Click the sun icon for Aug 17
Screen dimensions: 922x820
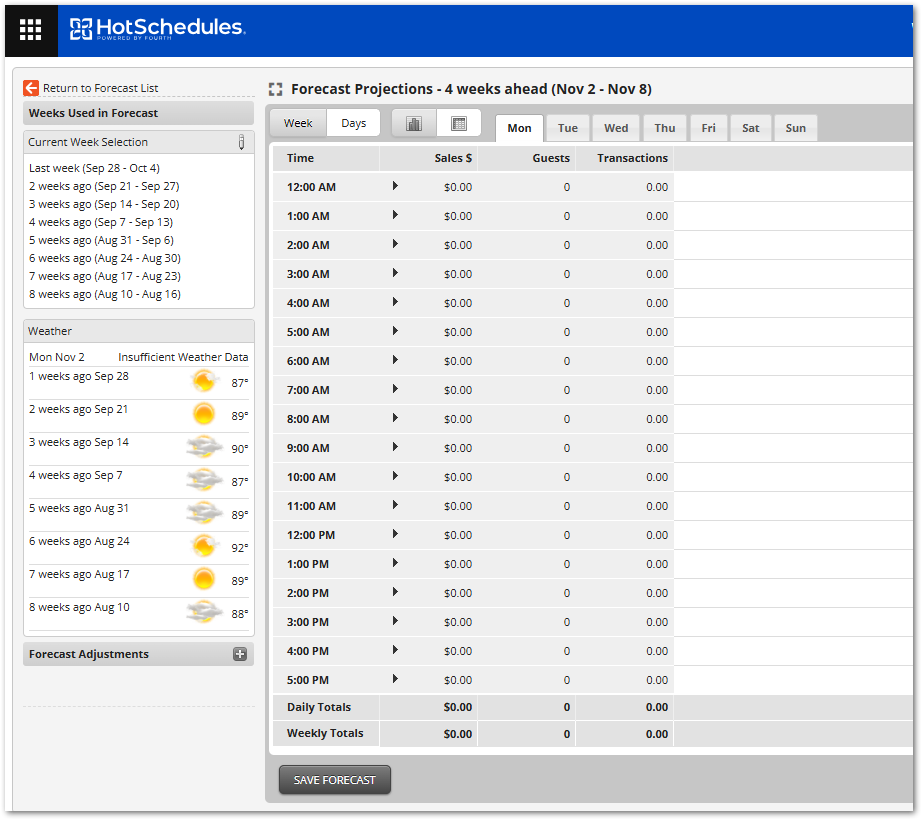[204, 579]
